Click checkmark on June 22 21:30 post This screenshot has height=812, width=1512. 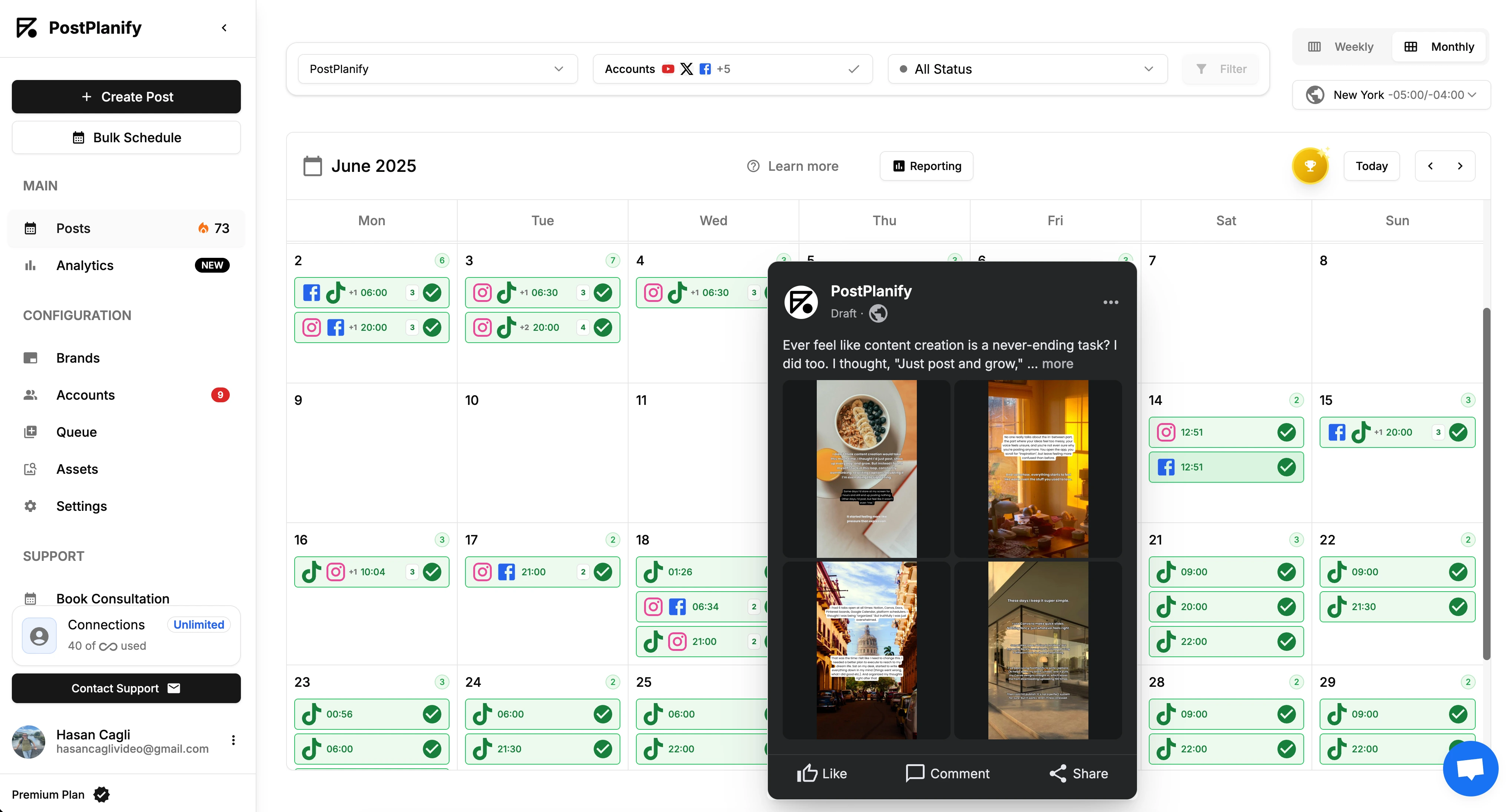click(1458, 607)
